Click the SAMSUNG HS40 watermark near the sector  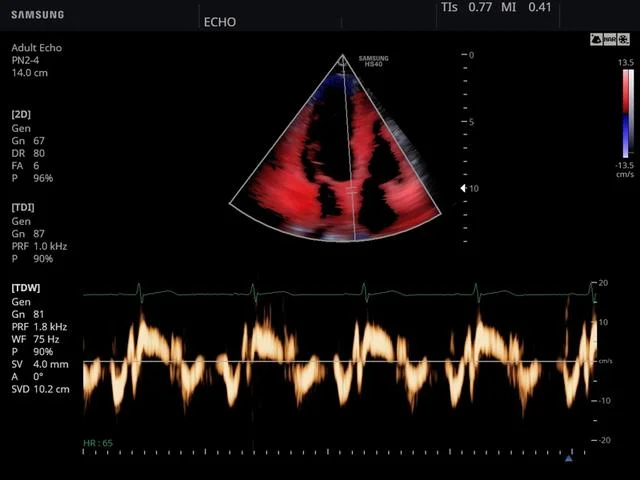[x=373, y=61]
